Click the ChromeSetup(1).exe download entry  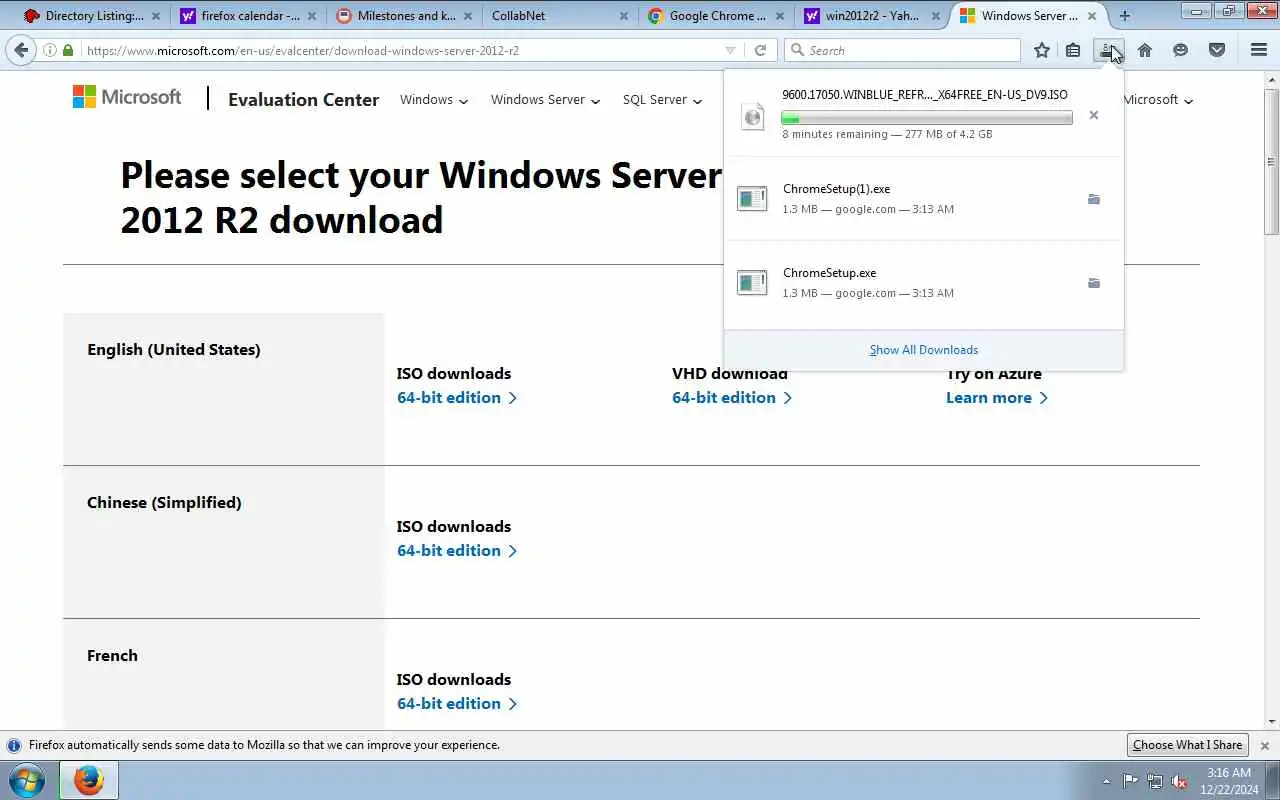tap(924, 199)
